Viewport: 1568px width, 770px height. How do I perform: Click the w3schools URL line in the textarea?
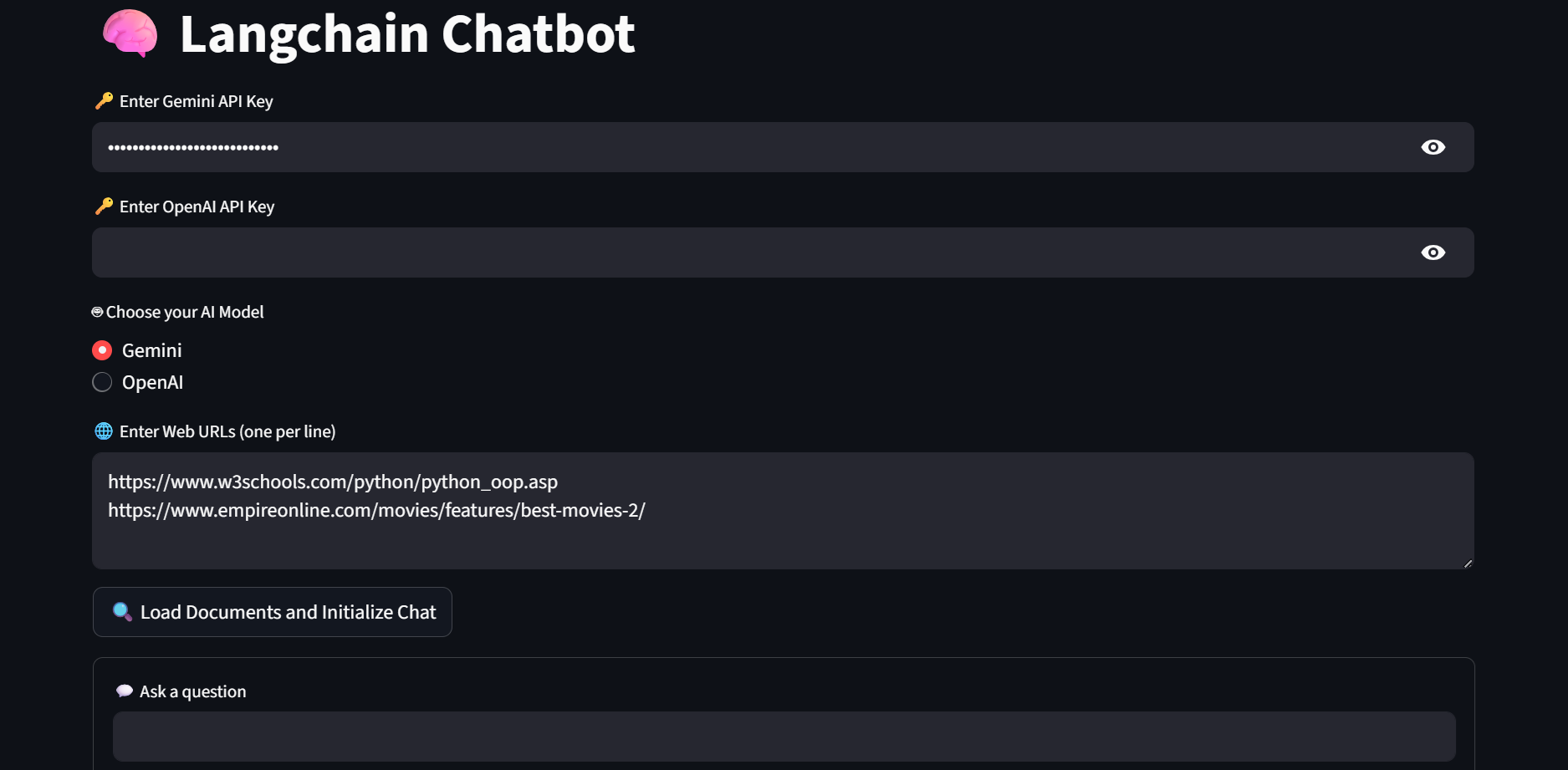(333, 482)
